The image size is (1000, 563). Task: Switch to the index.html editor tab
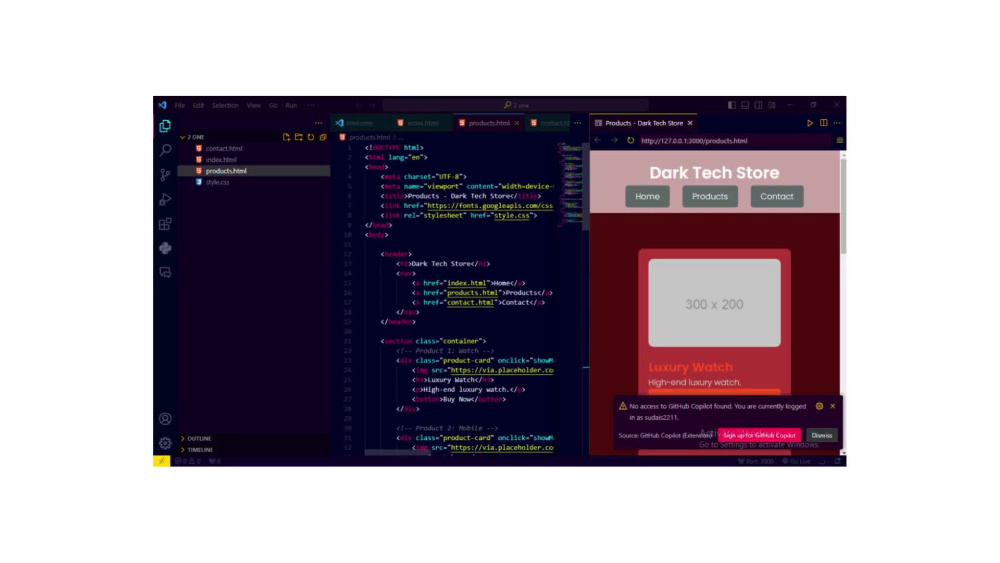click(x=422, y=123)
